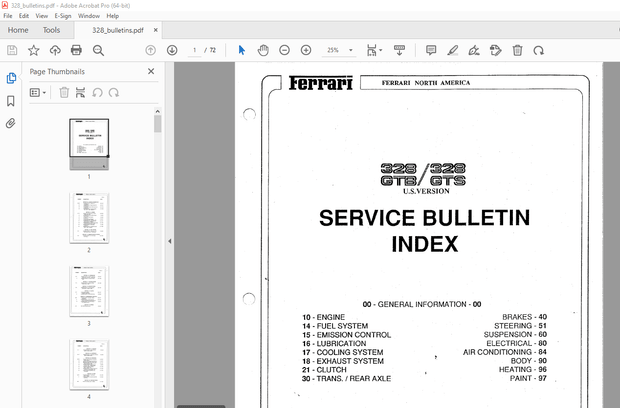Select the 328_bulletins.pdf document tab

[x=118, y=30]
